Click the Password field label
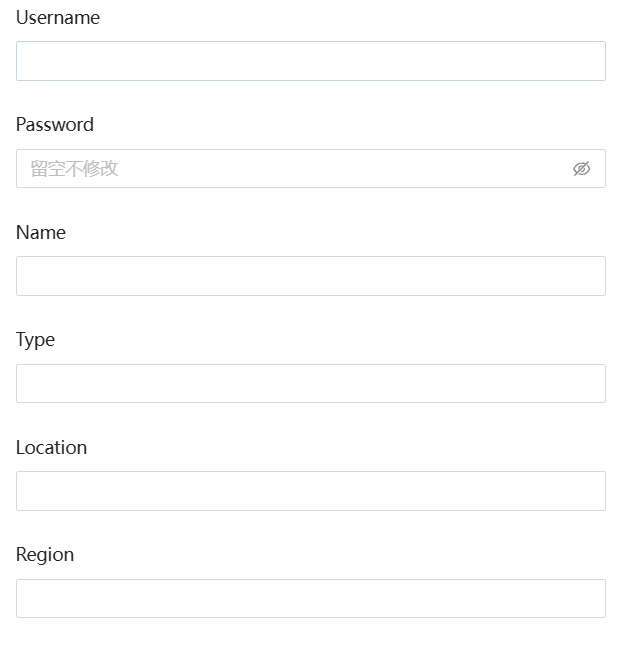Image resolution: width=622 pixels, height=648 pixels. pos(55,124)
